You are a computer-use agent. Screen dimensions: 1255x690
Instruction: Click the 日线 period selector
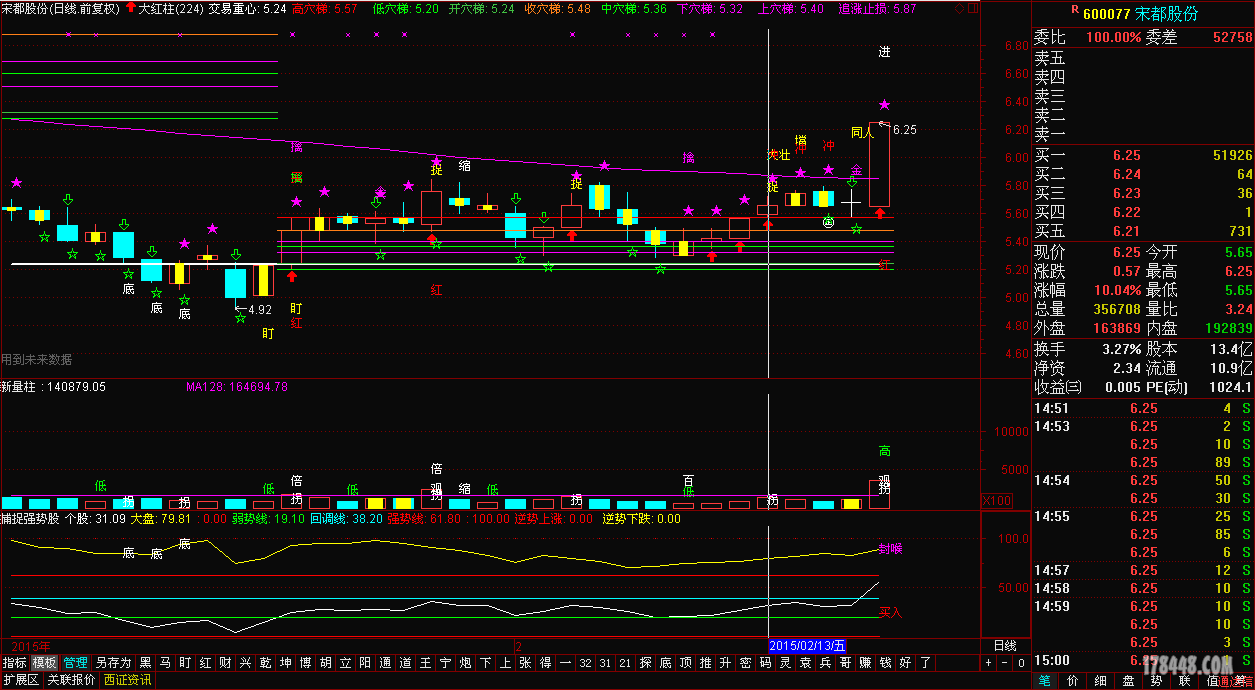coord(1005,645)
